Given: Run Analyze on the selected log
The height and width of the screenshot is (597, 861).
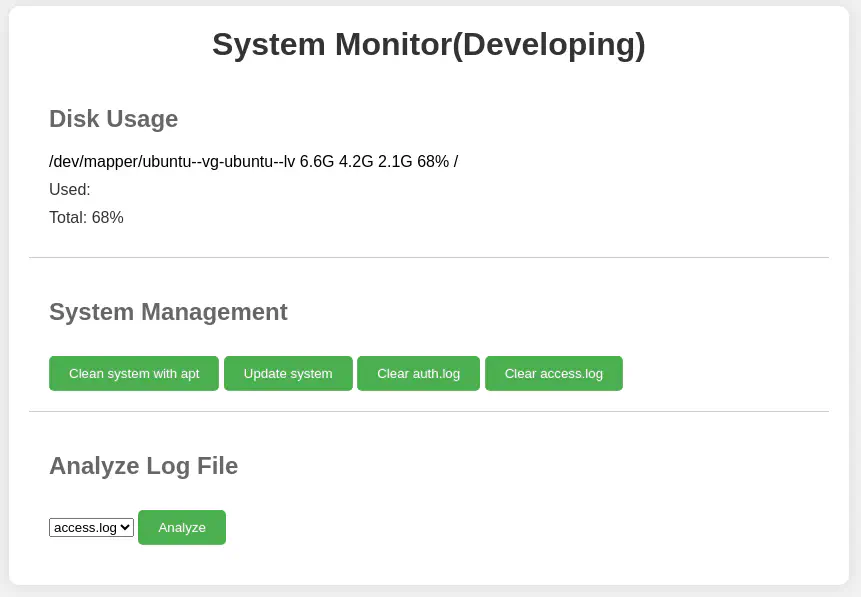Looking at the screenshot, I should (x=182, y=527).
